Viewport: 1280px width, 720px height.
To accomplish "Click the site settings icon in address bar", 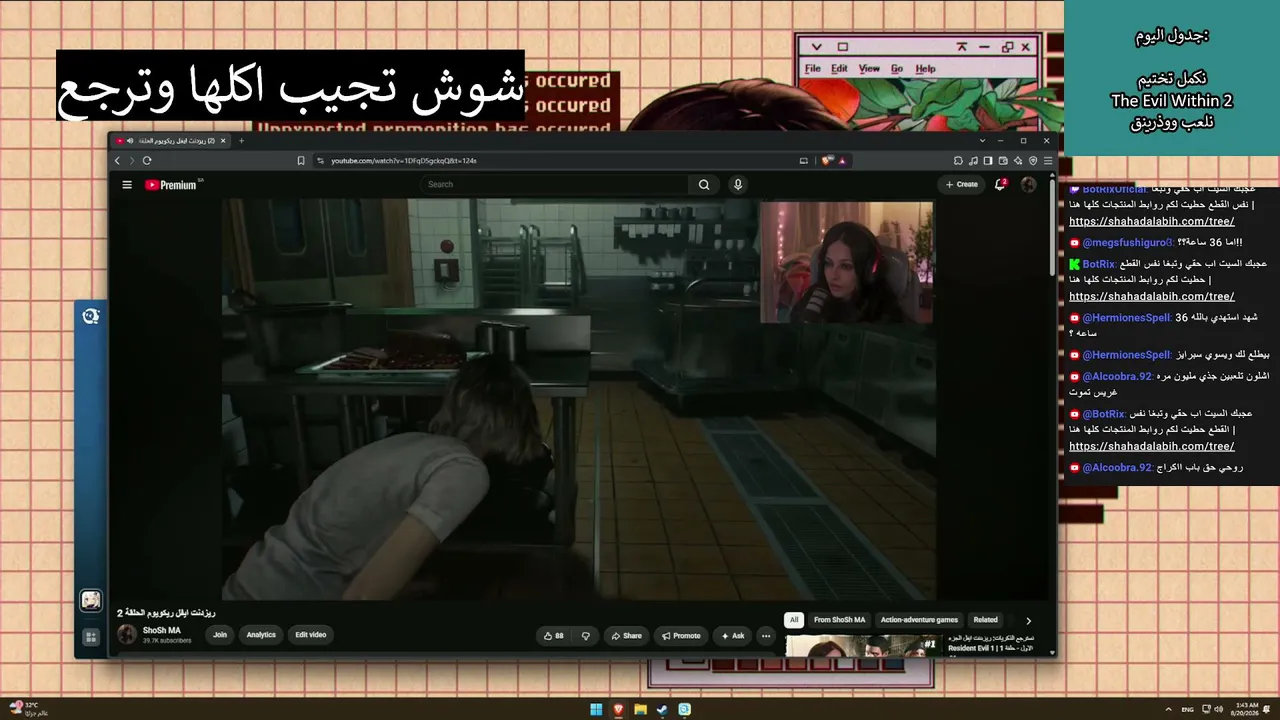I will [x=321, y=161].
